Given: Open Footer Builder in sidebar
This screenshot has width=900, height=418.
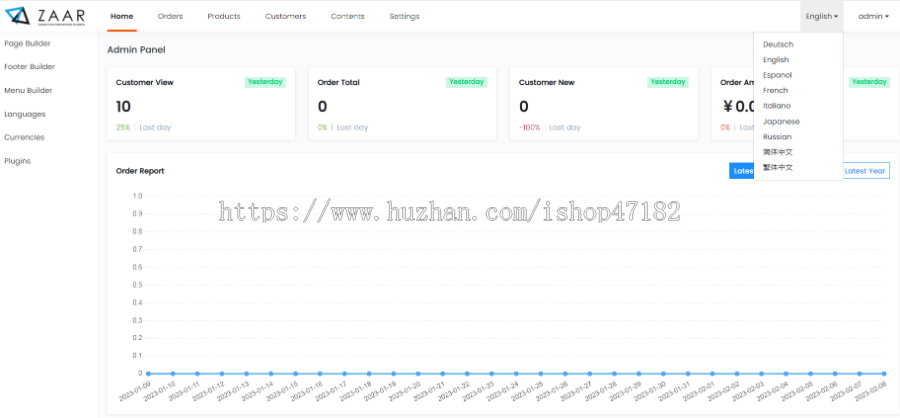Looking at the screenshot, I should [x=30, y=67].
